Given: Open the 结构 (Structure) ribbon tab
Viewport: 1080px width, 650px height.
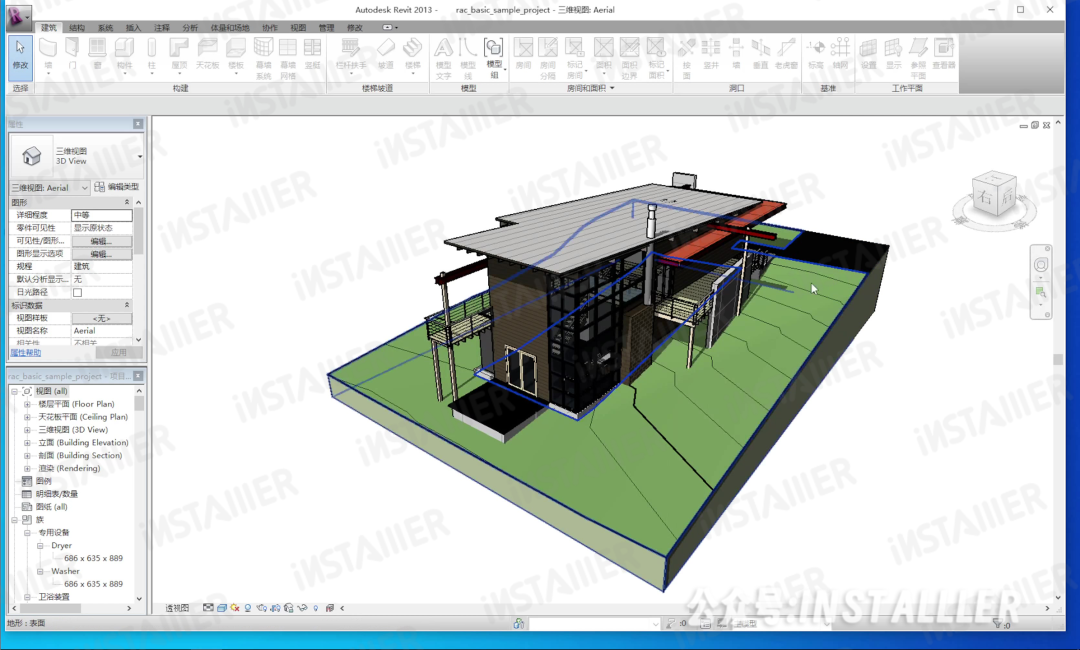Looking at the screenshot, I should (77, 28).
